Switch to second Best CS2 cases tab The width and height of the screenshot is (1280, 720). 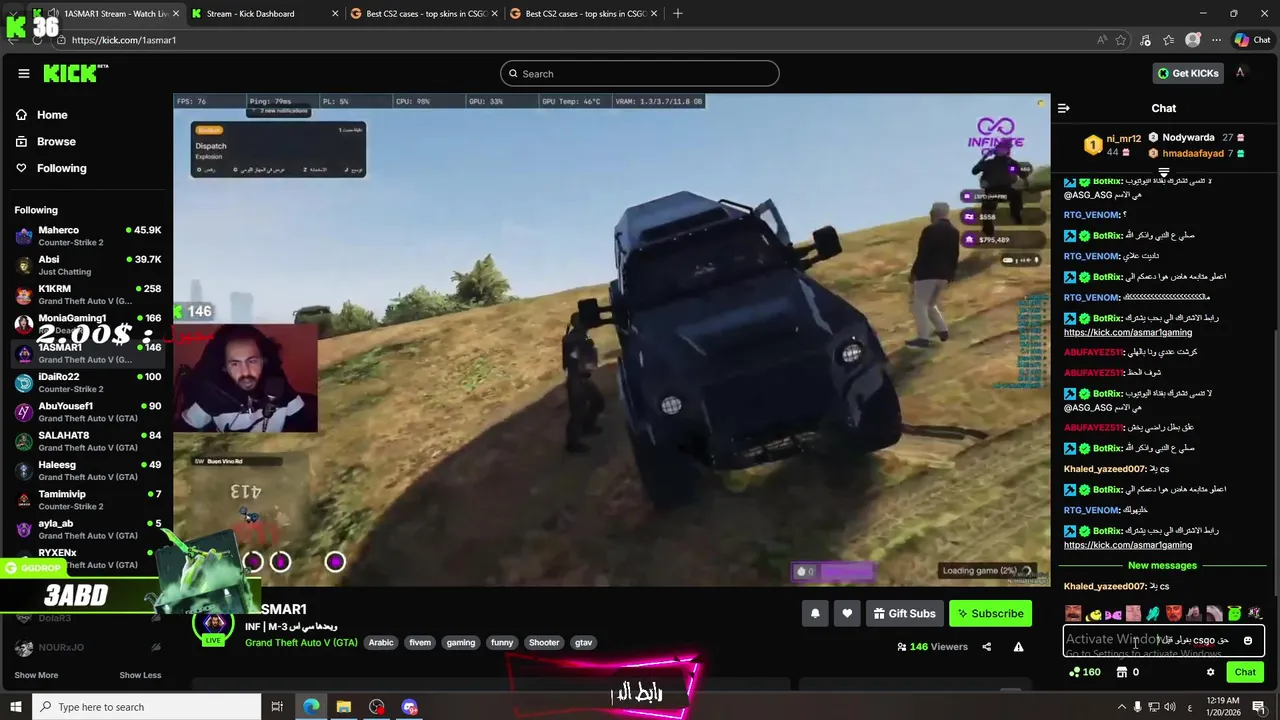tap(585, 14)
